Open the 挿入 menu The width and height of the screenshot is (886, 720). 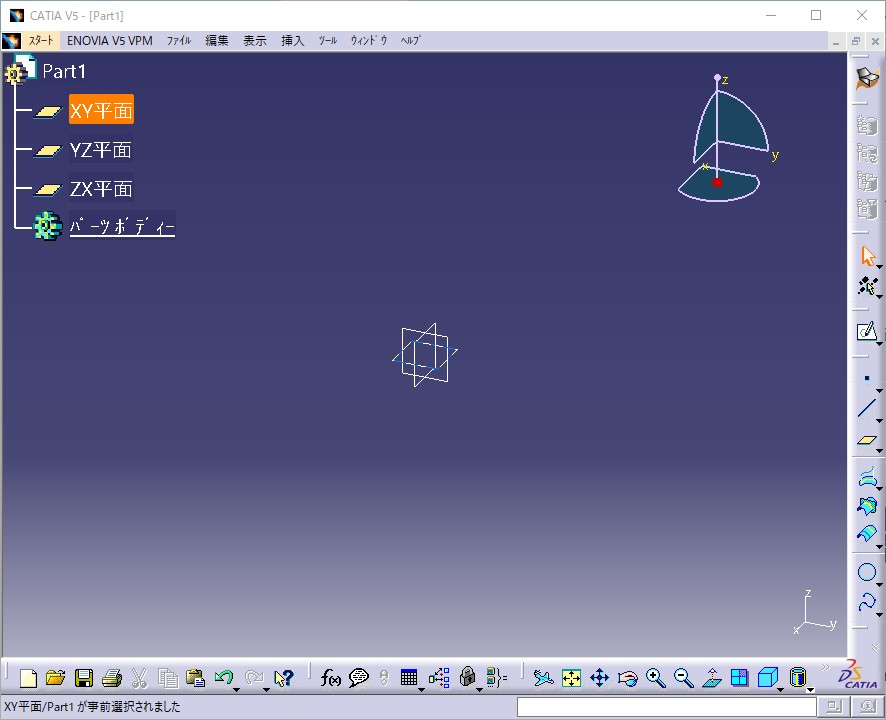(293, 41)
